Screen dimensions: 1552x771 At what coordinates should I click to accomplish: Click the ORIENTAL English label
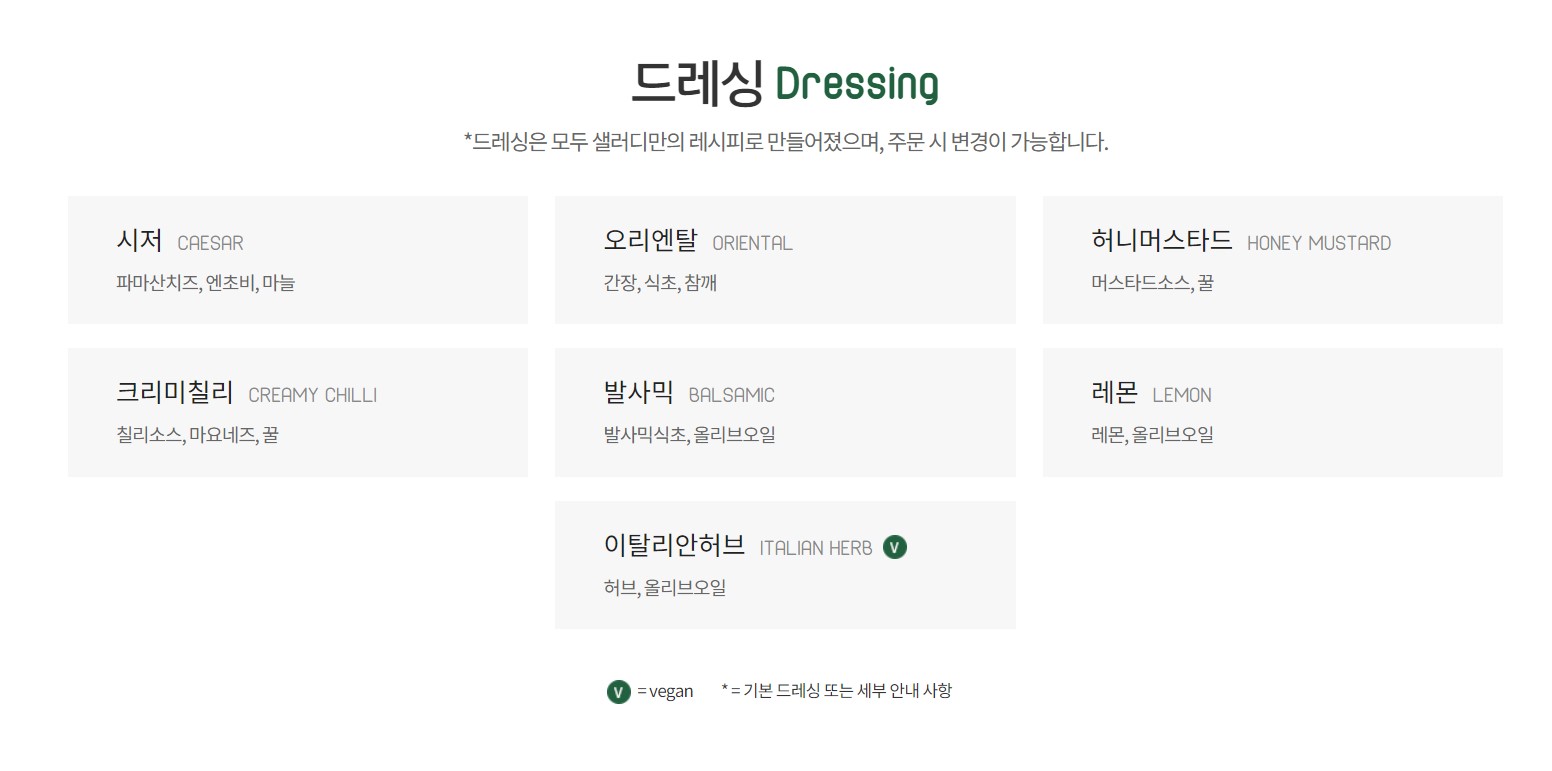coord(752,243)
